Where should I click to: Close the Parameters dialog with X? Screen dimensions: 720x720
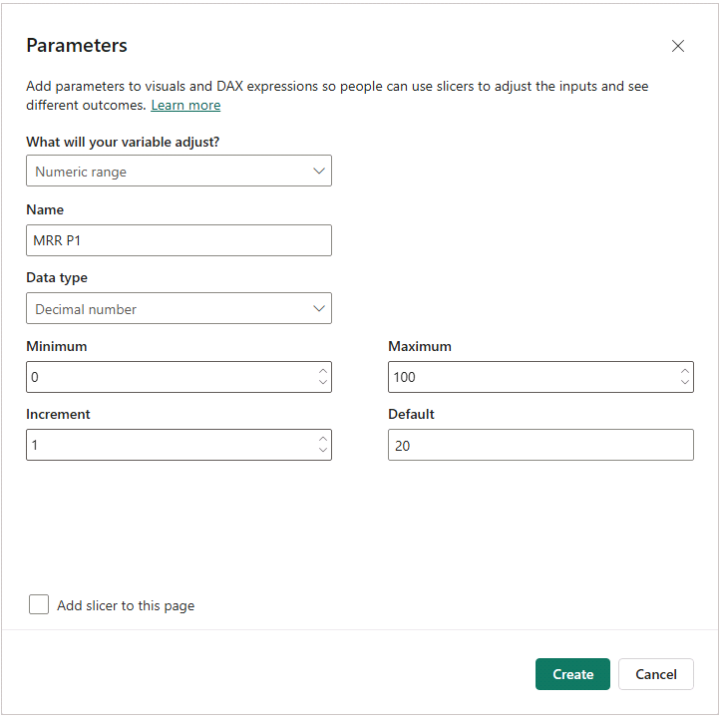coord(678,46)
